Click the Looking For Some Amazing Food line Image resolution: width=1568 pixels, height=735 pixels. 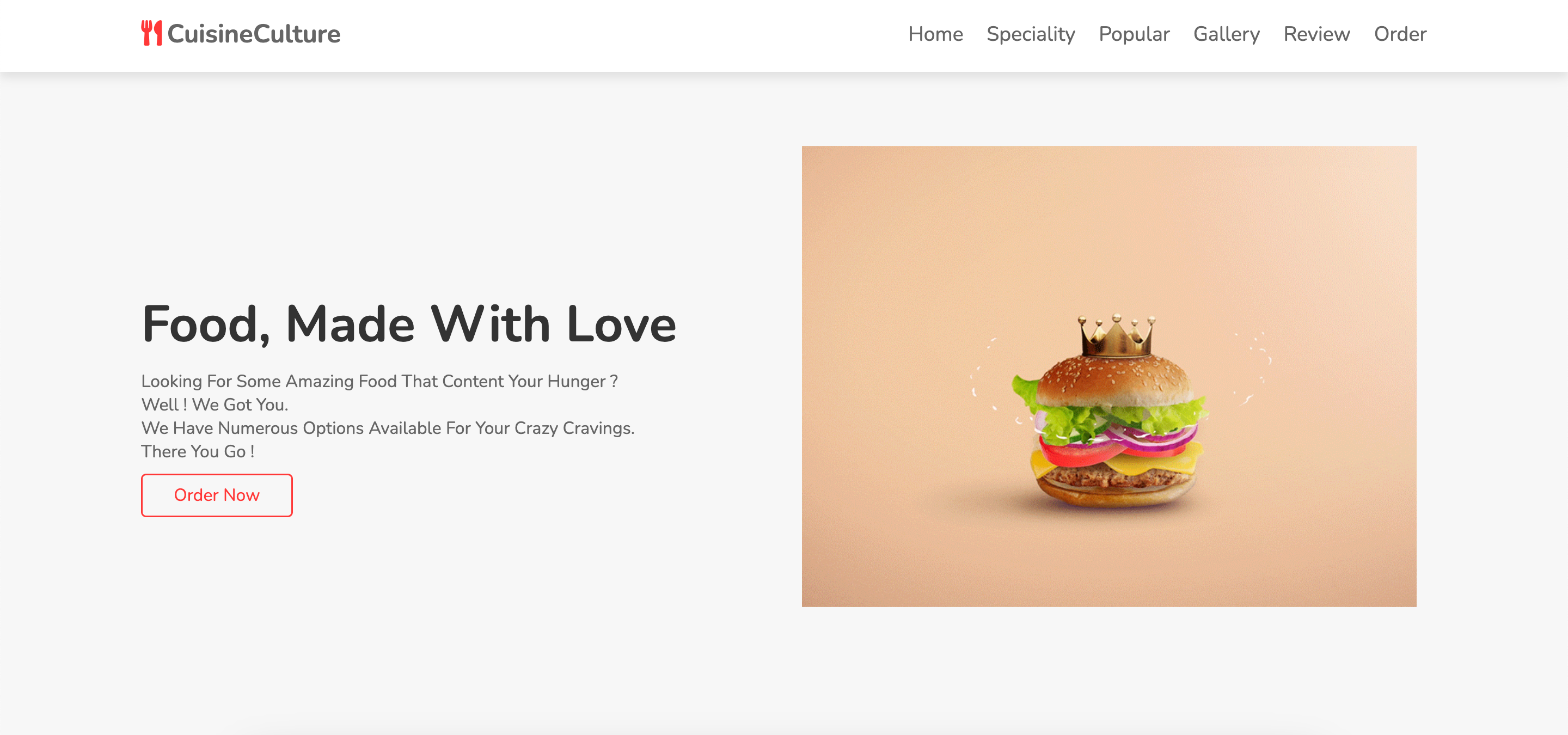point(379,382)
